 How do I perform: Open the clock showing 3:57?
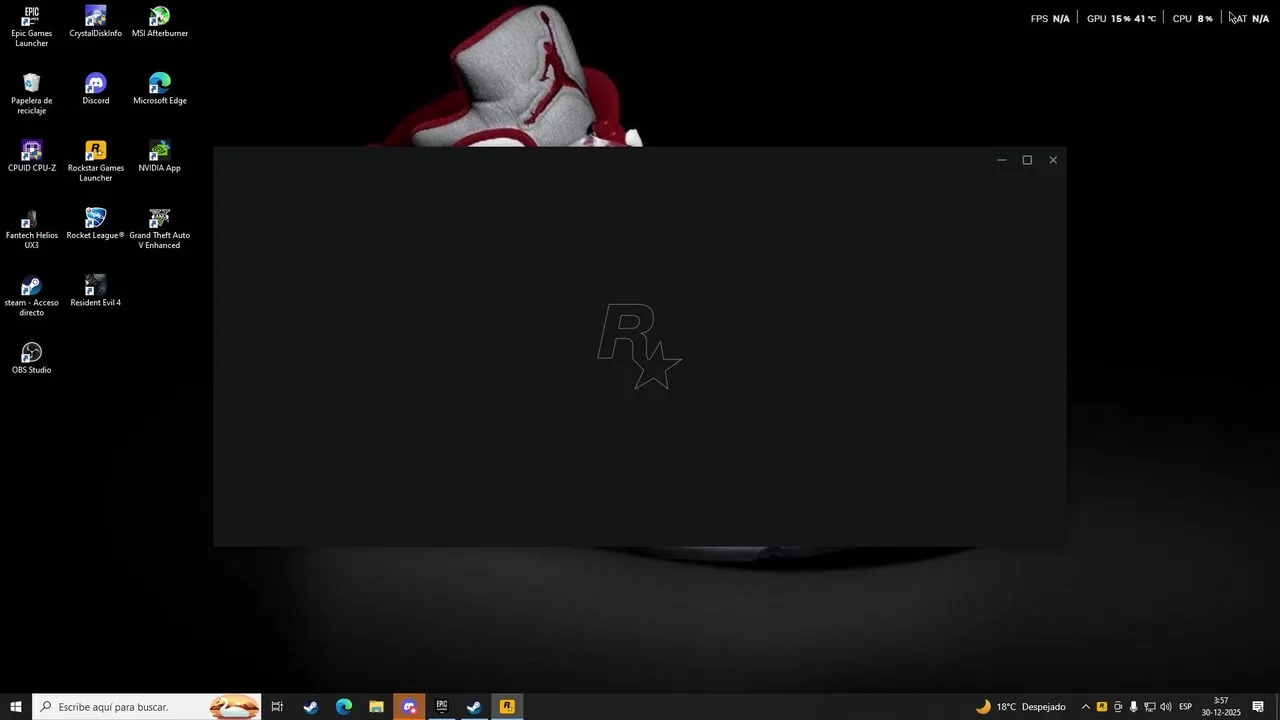click(x=1221, y=707)
